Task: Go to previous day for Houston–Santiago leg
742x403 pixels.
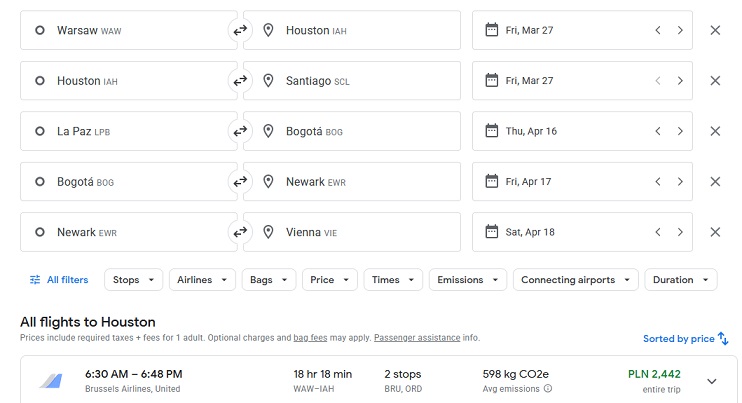Action: 658,81
